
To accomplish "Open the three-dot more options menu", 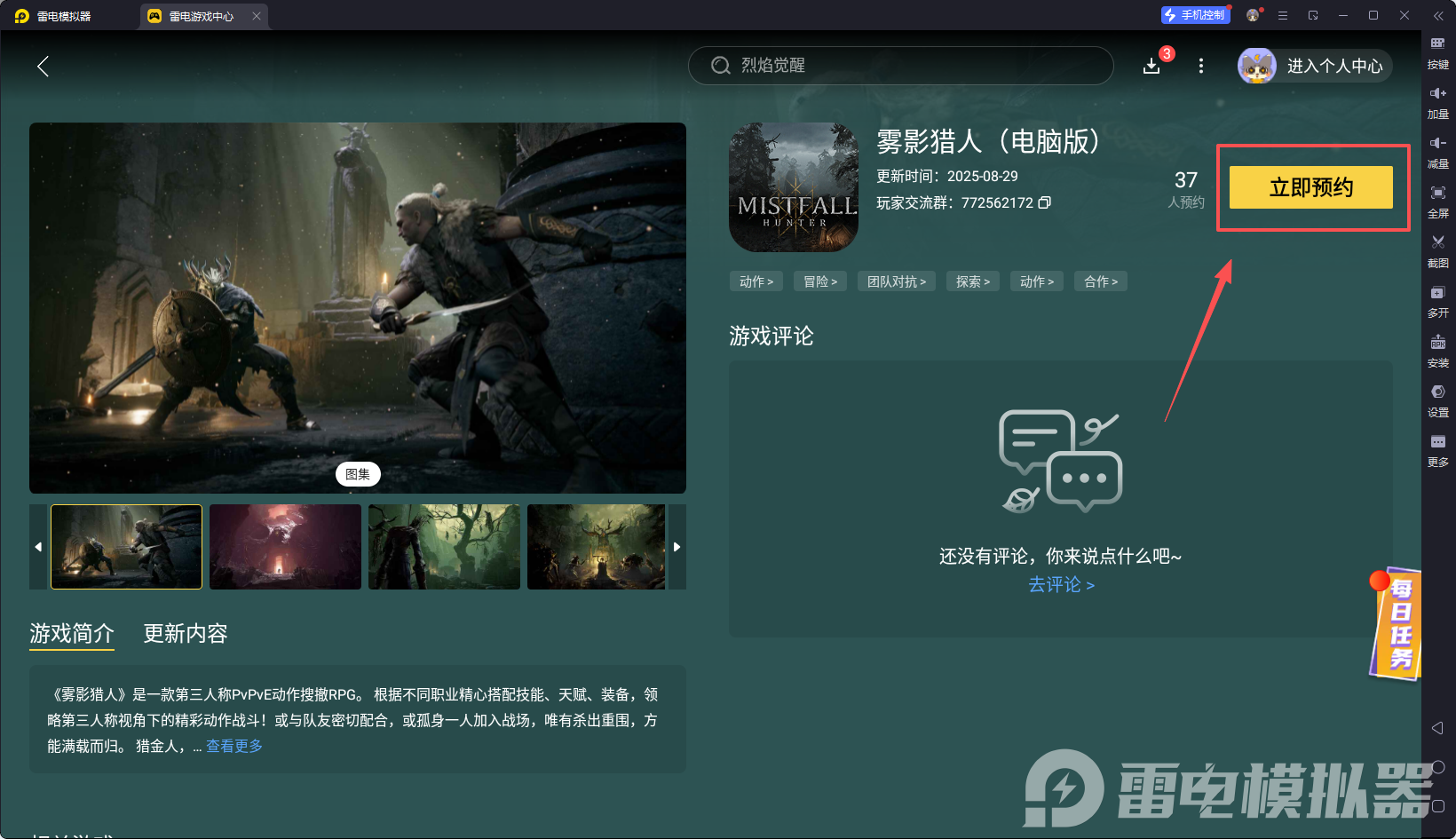I will pyautogui.click(x=1201, y=66).
